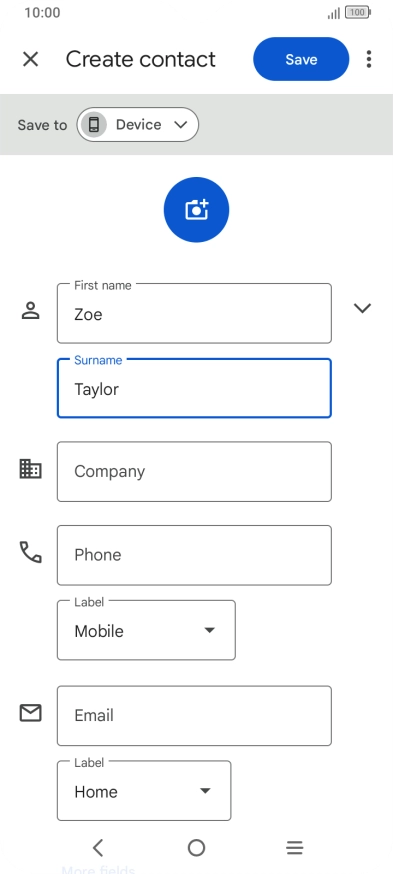The image size is (393, 874).
Task: Tap the Company input field
Action: click(x=194, y=472)
